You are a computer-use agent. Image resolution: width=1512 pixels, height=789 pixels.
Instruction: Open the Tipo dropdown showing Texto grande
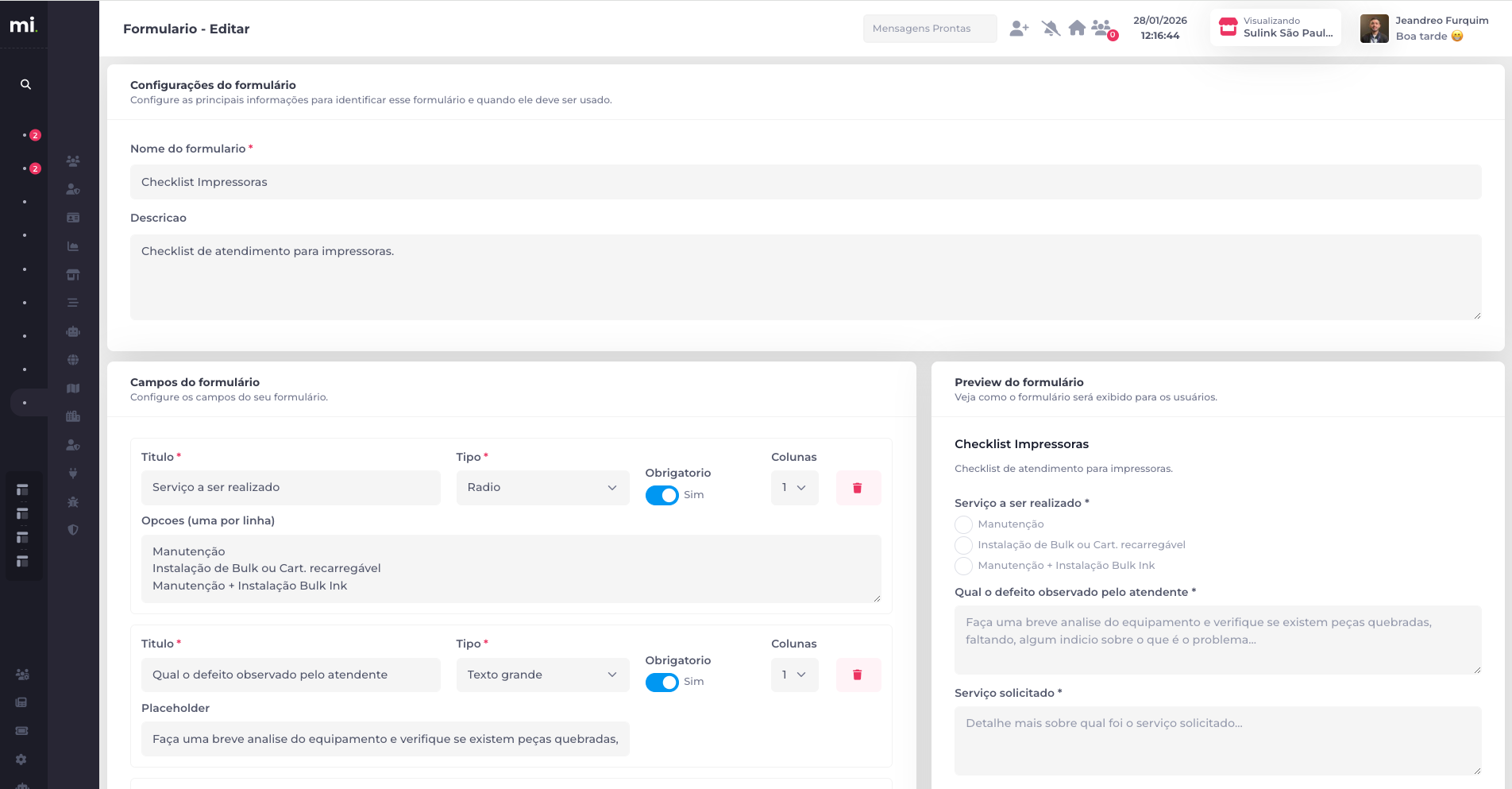(542, 675)
